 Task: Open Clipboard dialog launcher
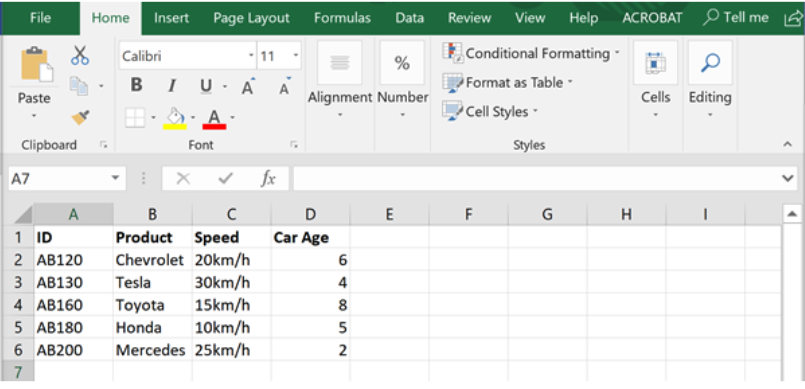click(104, 146)
